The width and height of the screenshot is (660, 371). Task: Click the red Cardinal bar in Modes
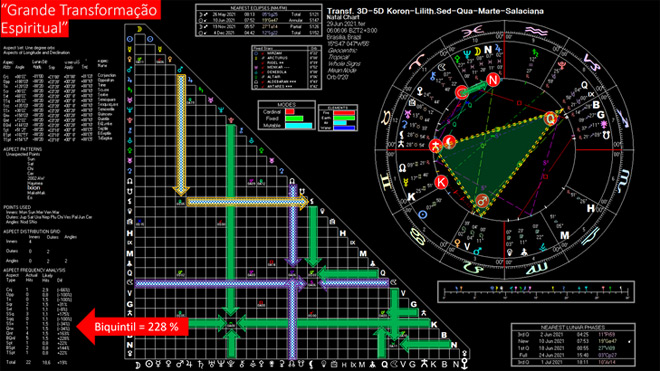[290, 112]
